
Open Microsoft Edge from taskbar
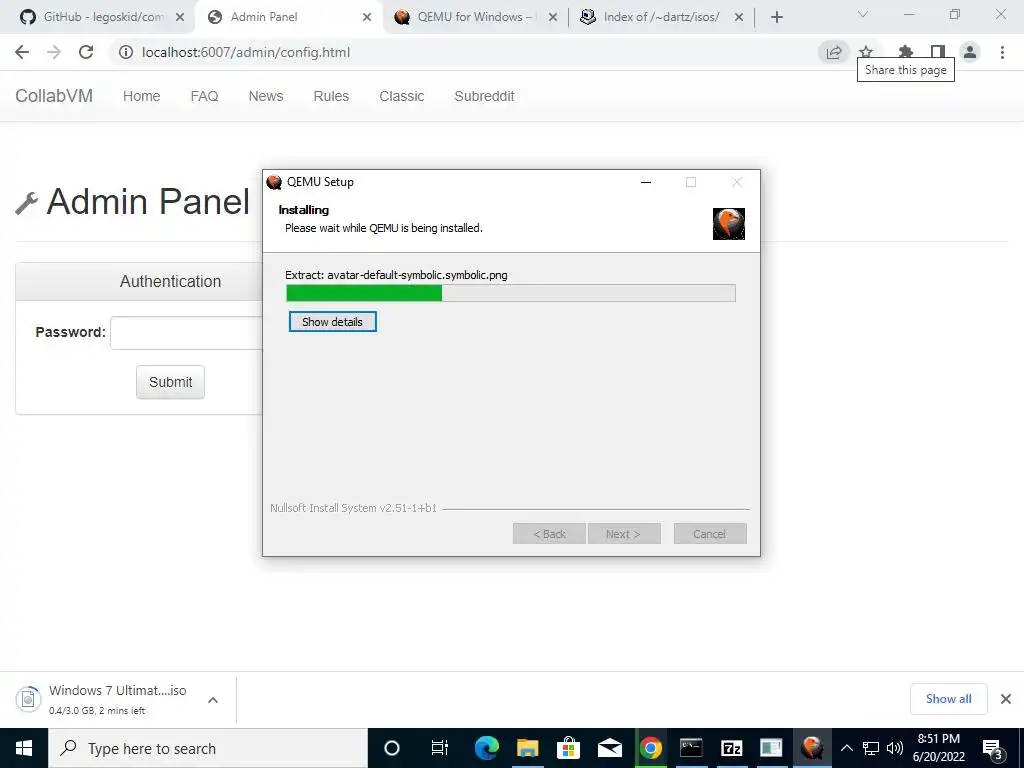coord(487,748)
